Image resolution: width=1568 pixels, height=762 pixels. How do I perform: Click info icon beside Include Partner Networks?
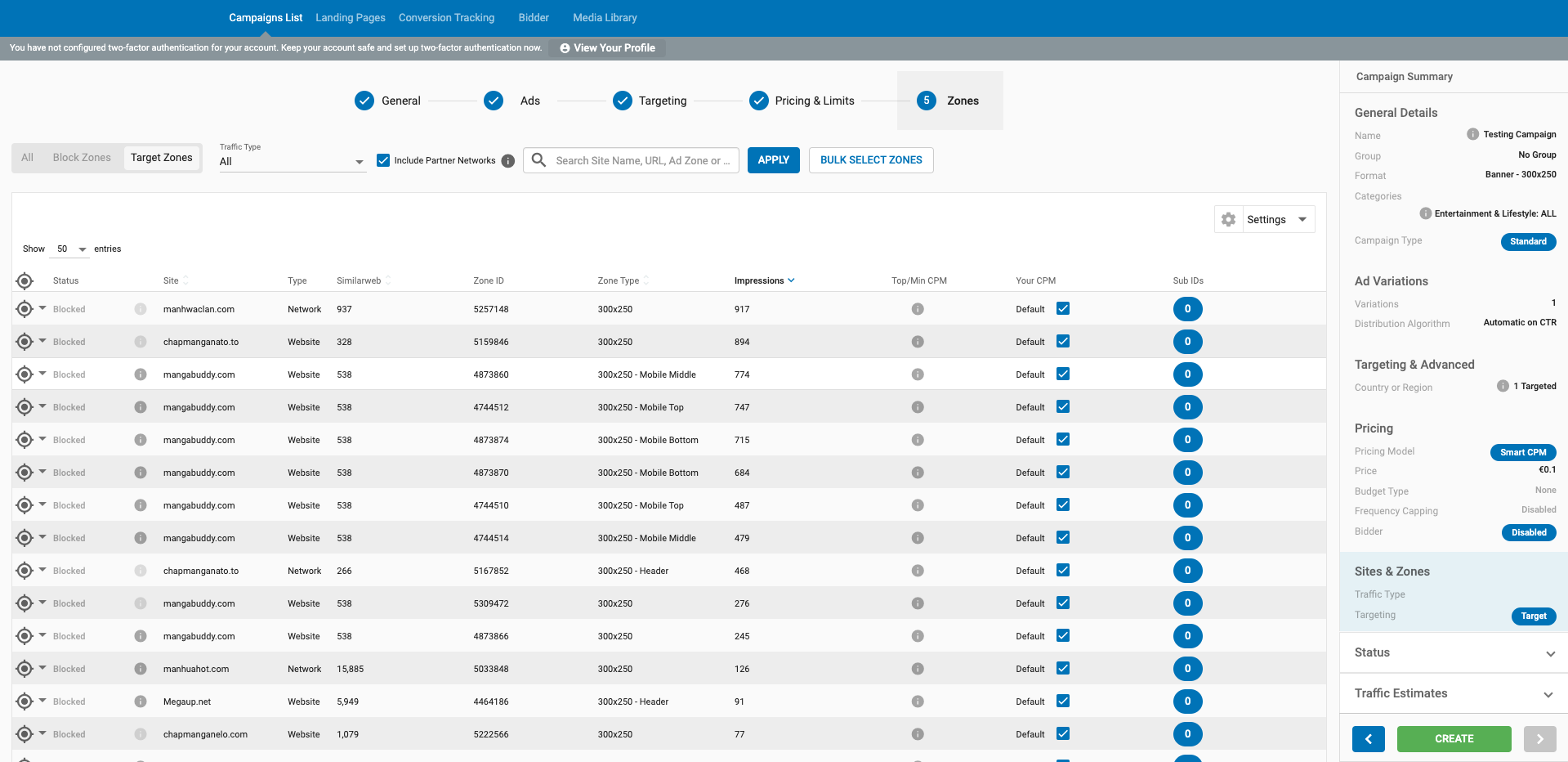tap(508, 161)
